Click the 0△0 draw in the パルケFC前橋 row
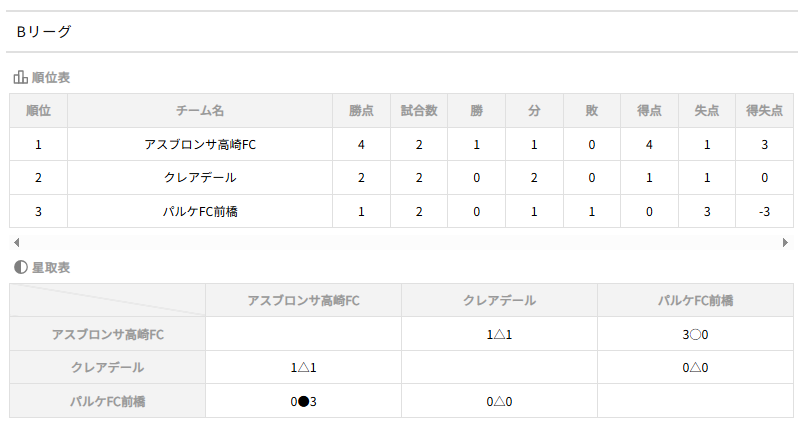This screenshot has height=422, width=804. (x=499, y=401)
